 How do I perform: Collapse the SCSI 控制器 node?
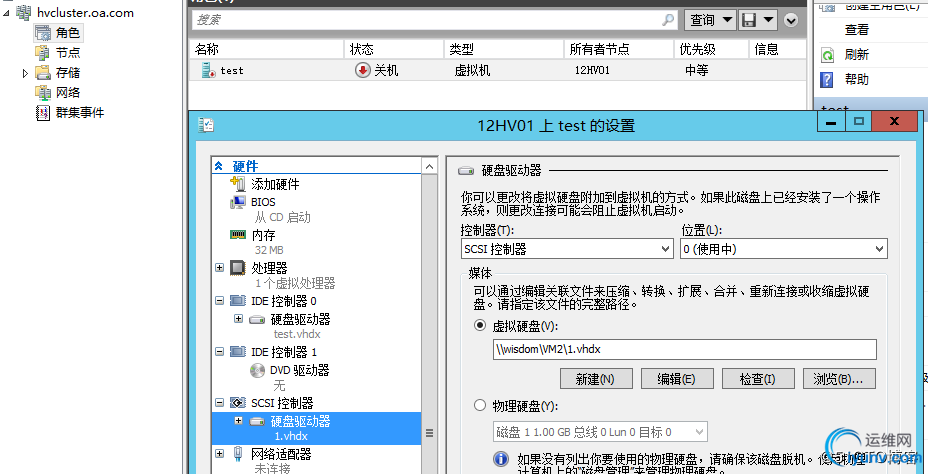tap(220, 403)
